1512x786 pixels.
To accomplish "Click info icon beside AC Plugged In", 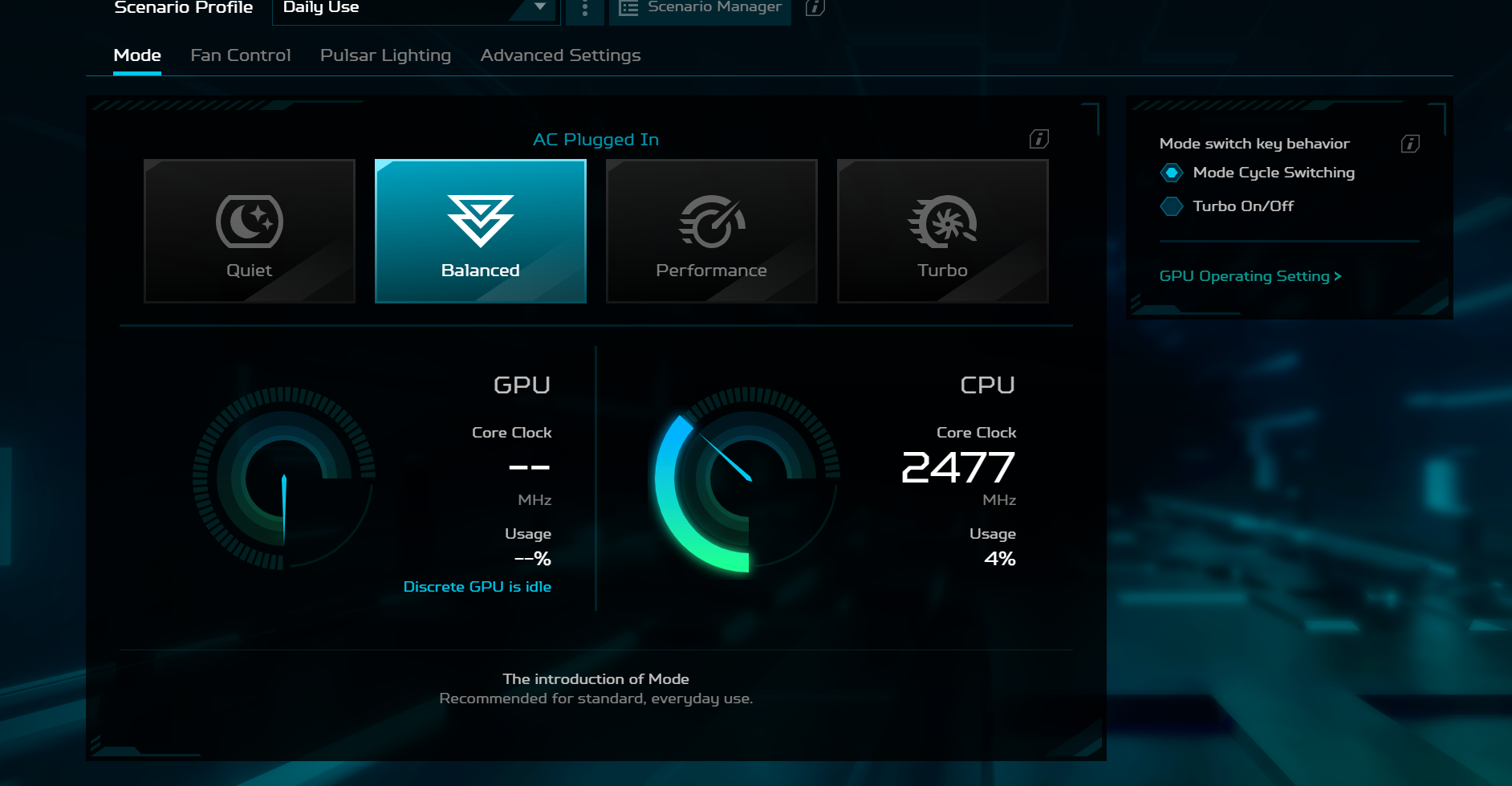I will click(x=1038, y=139).
